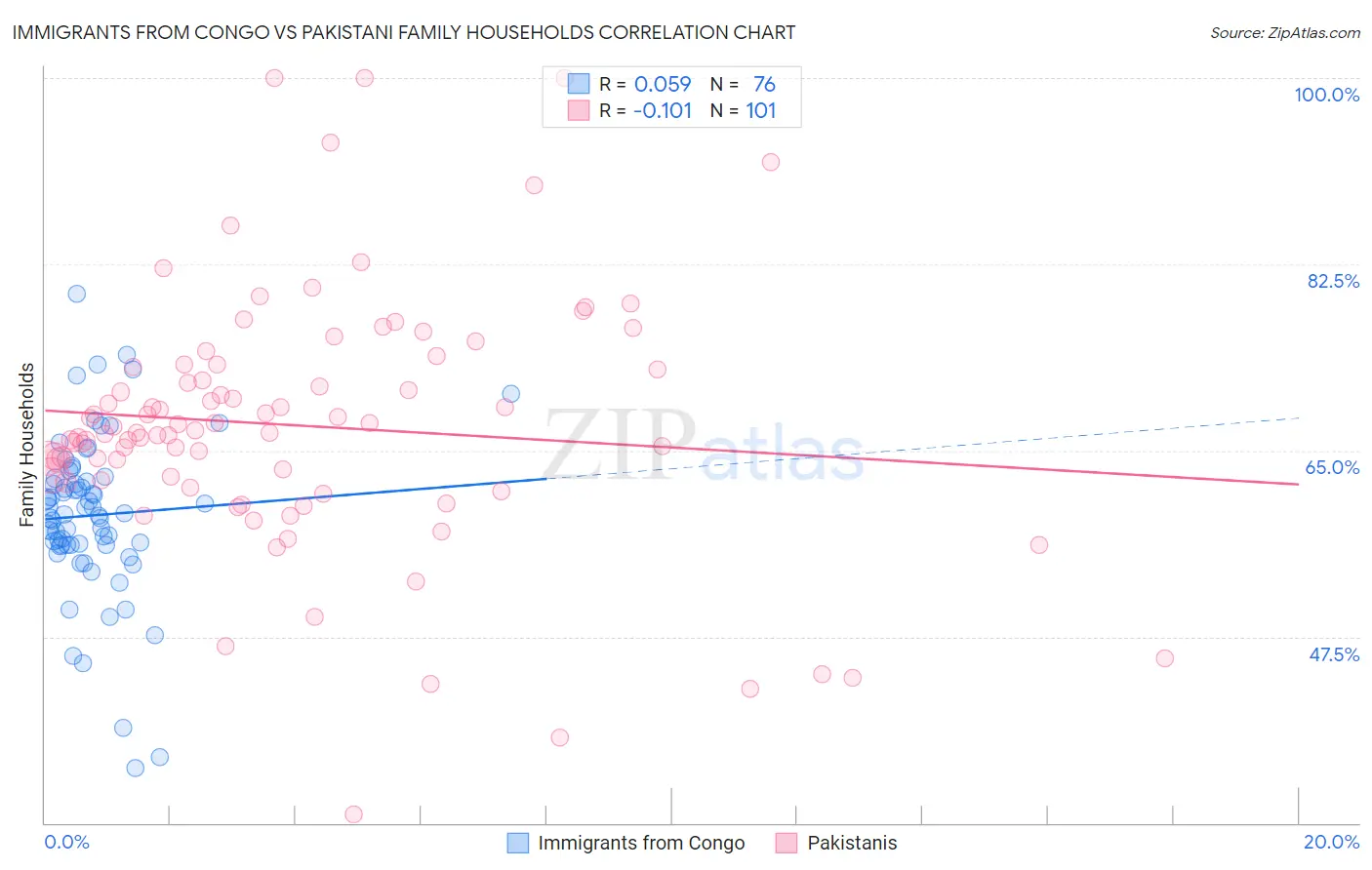Click the 65.0% y-axis label
Viewport: 1372px width, 870px height.
(1333, 467)
